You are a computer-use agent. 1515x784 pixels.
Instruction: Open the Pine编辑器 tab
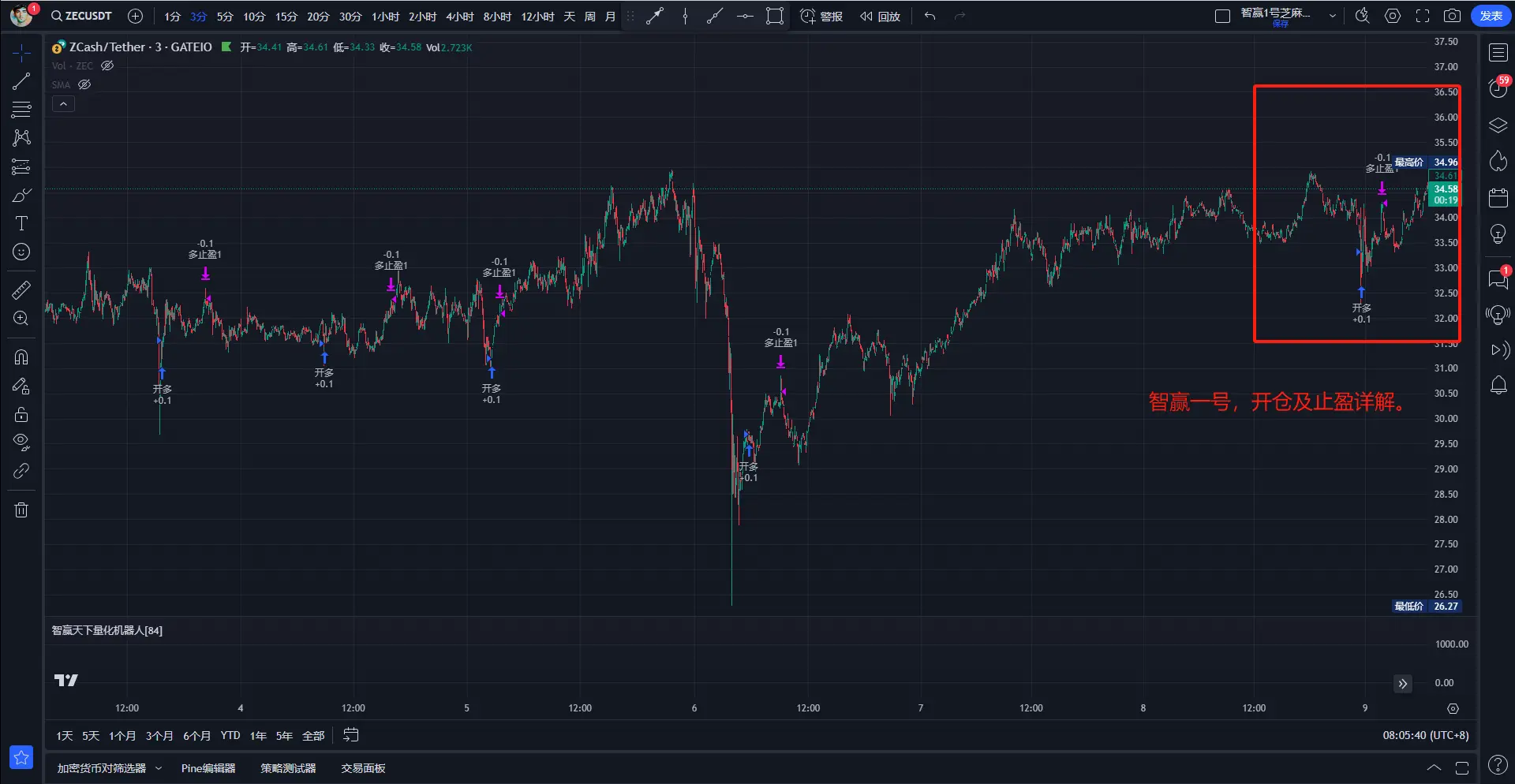208,768
